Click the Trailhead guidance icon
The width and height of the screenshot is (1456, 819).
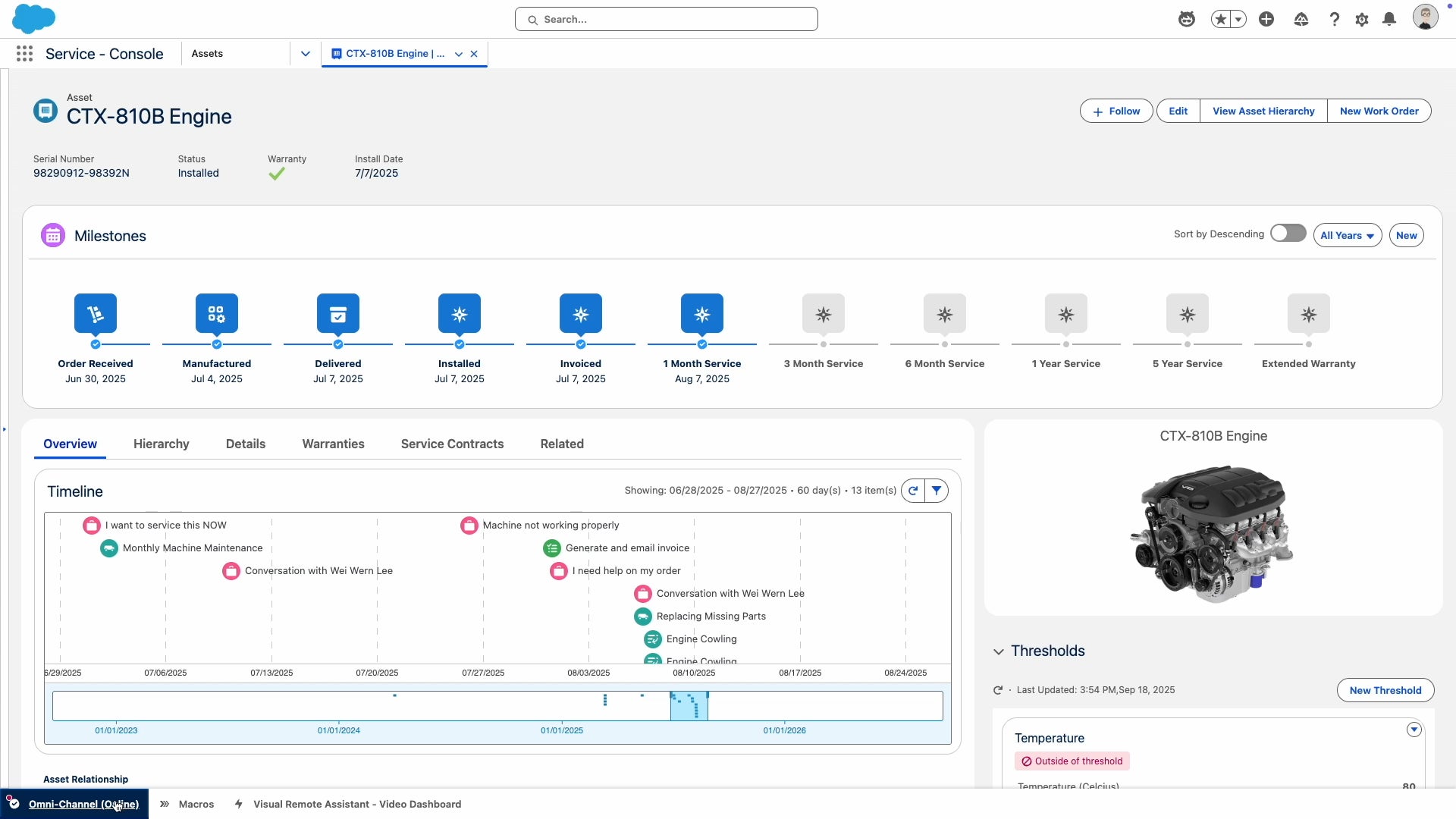click(1301, 20)
